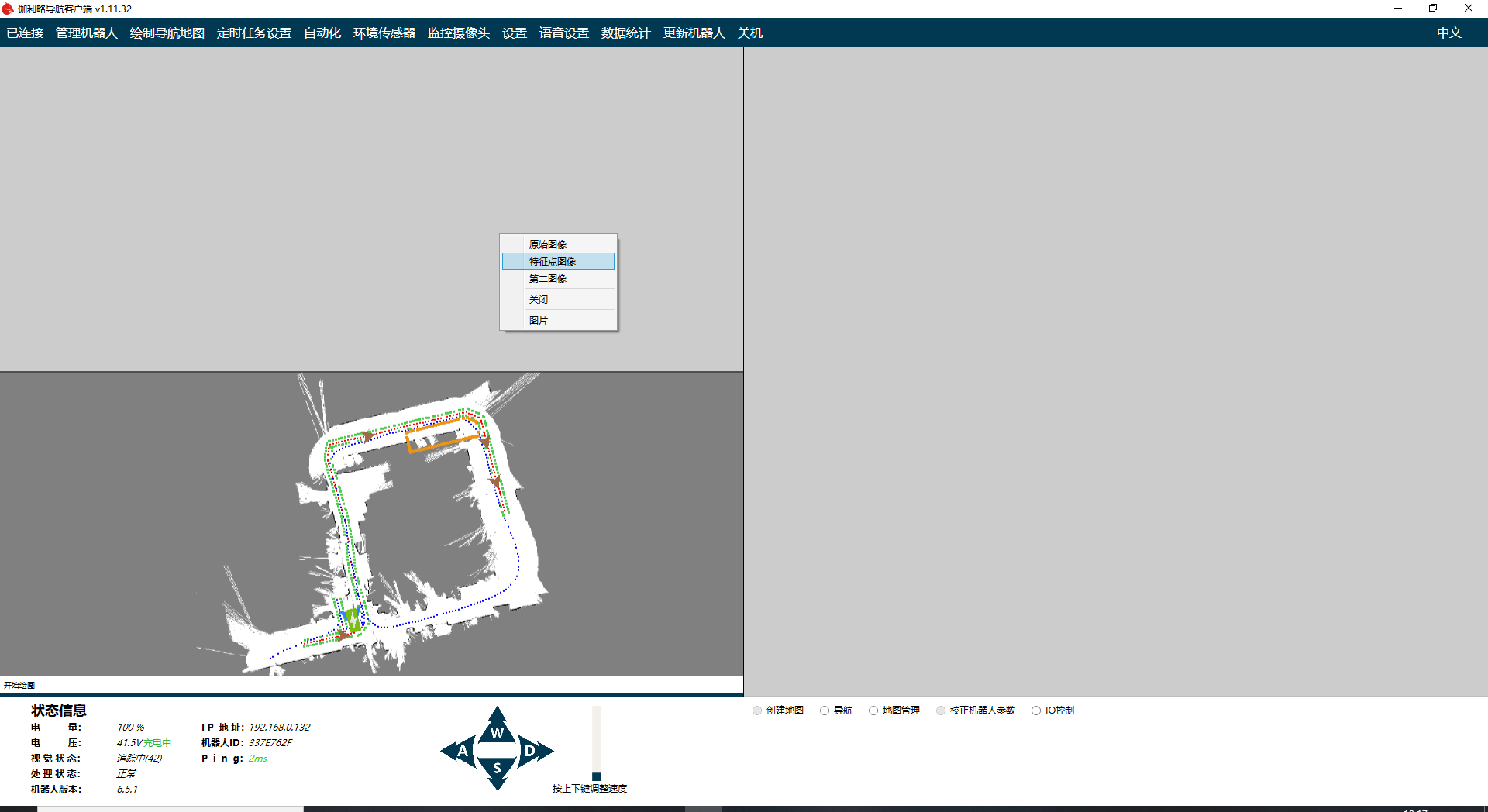
Task: Select the 创建地图 radio button
Action: [x=757, y=710]
